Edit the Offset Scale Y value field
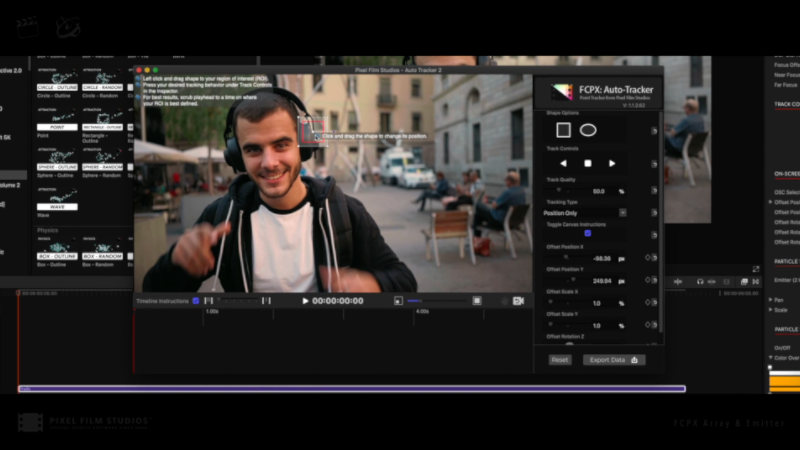800x450 pixels. tap(596, 326)
